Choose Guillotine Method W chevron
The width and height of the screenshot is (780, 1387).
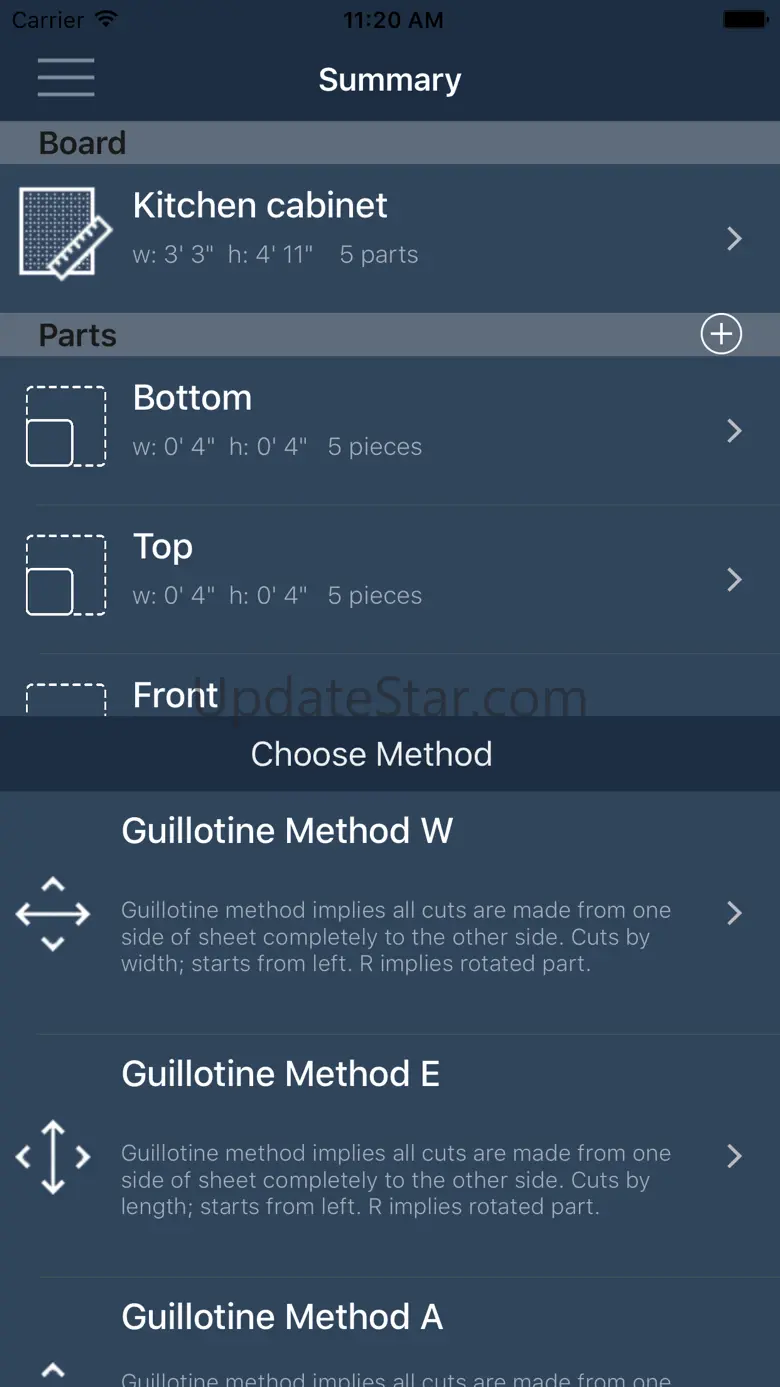click(734, 912)
